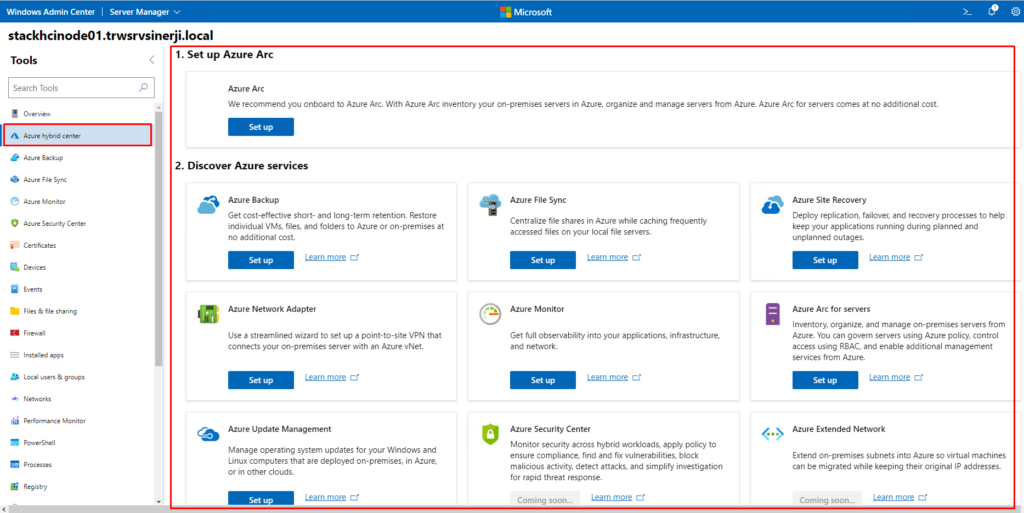Open the settings gear icon

[1015, 12]
